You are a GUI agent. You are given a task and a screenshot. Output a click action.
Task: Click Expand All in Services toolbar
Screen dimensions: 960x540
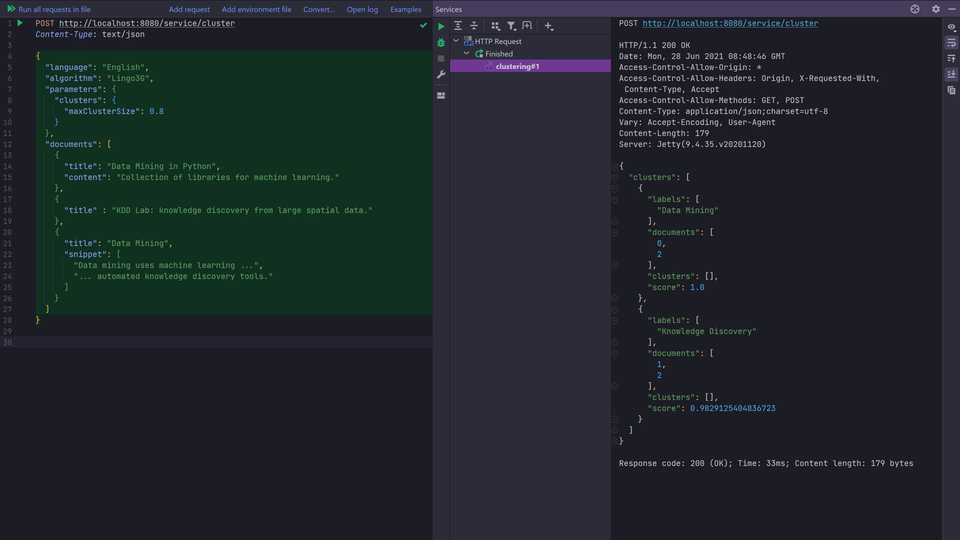457,26
